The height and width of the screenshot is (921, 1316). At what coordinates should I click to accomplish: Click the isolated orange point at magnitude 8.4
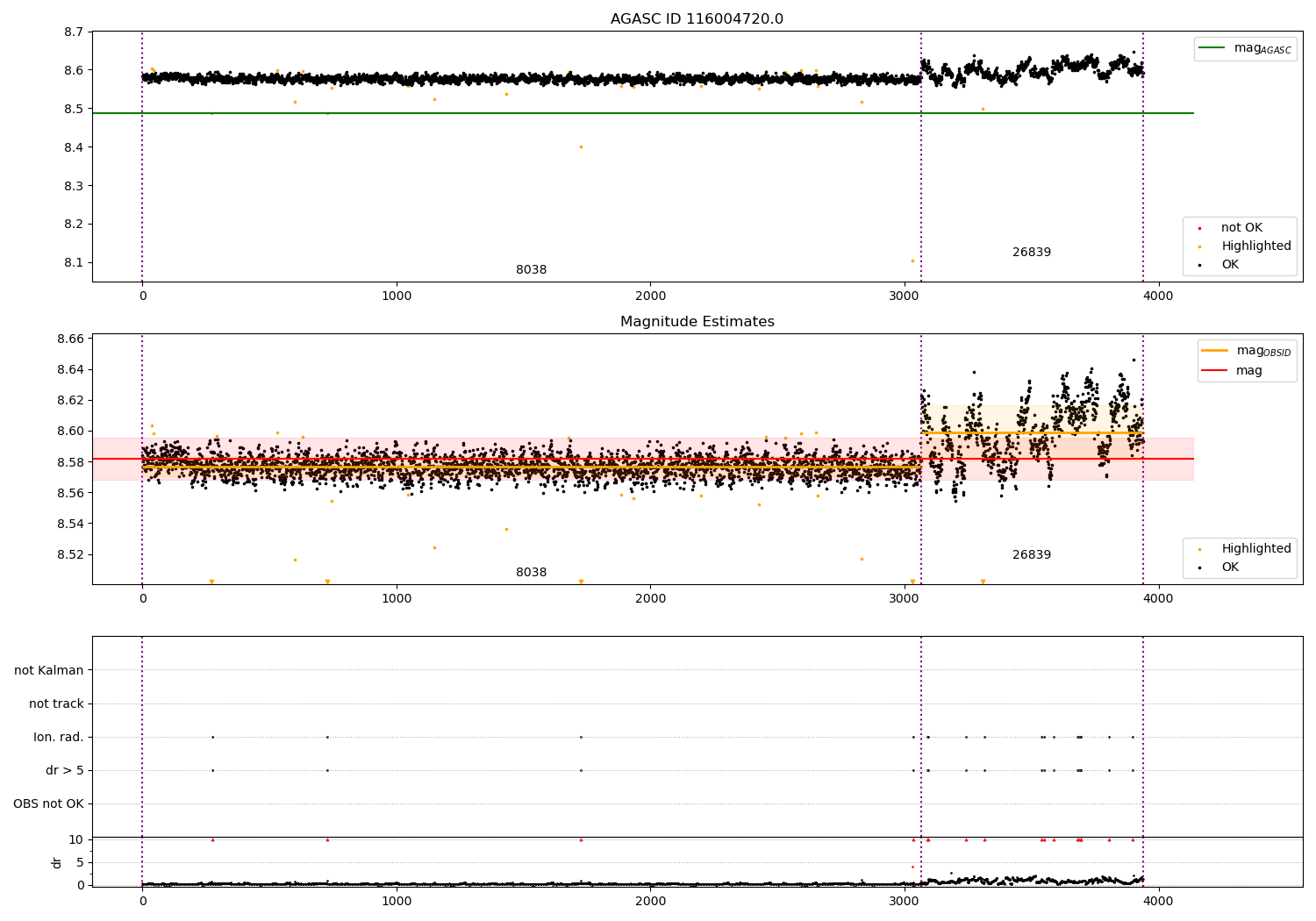581,147
